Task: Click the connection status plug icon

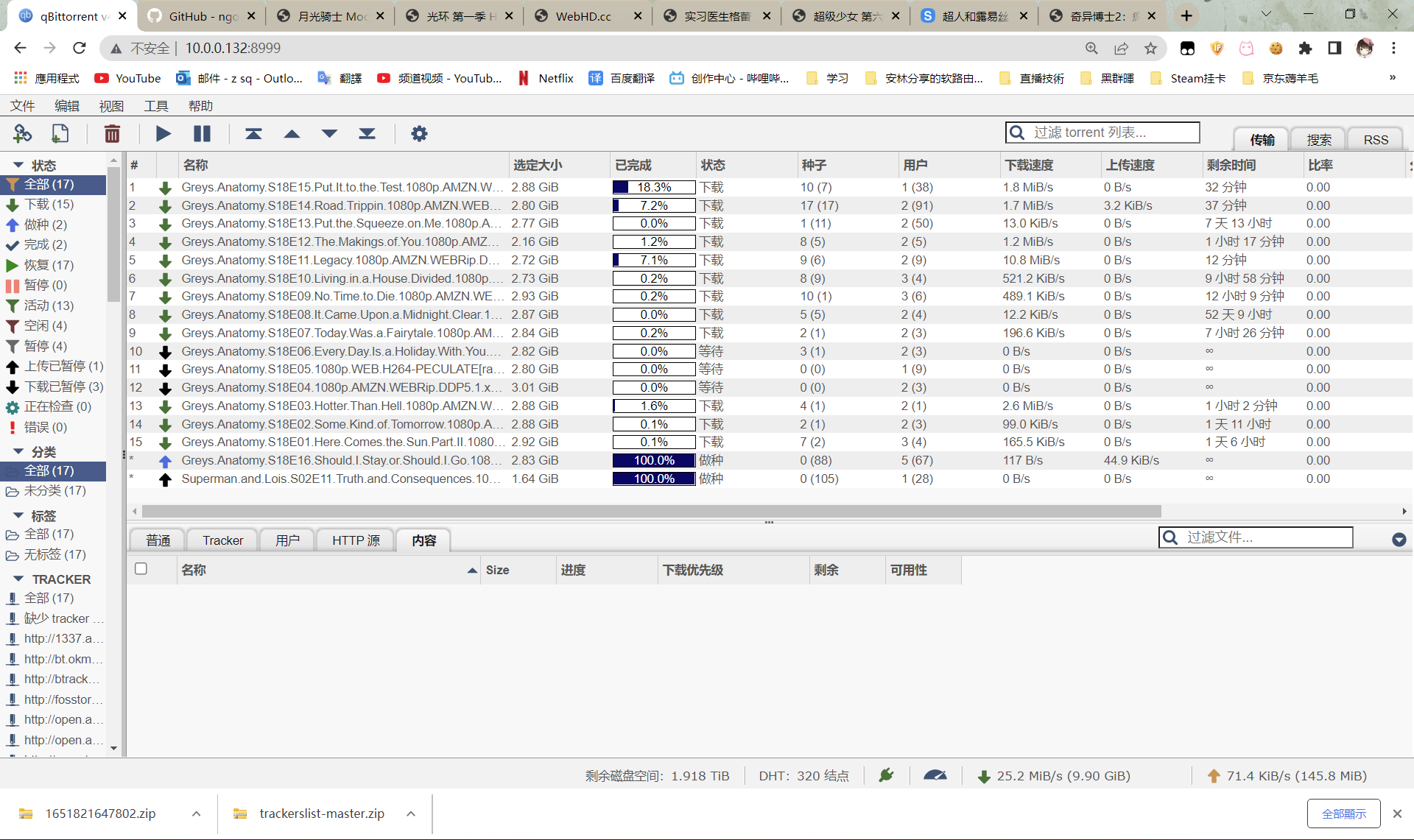Action: [x=886, y=775]
